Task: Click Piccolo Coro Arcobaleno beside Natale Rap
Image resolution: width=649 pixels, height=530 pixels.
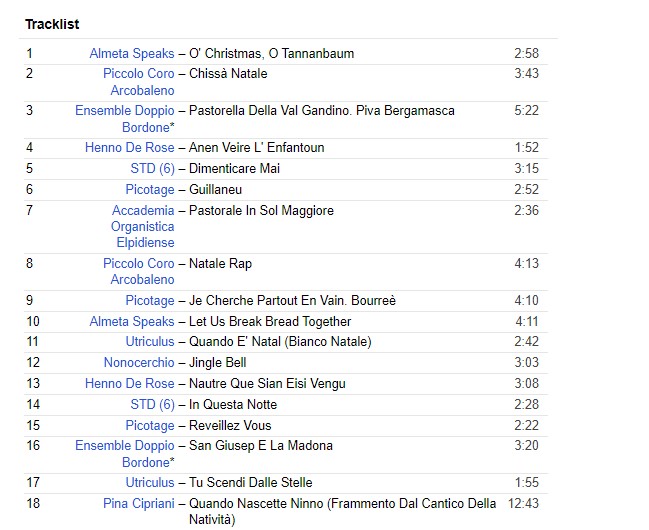Action: 138,264
